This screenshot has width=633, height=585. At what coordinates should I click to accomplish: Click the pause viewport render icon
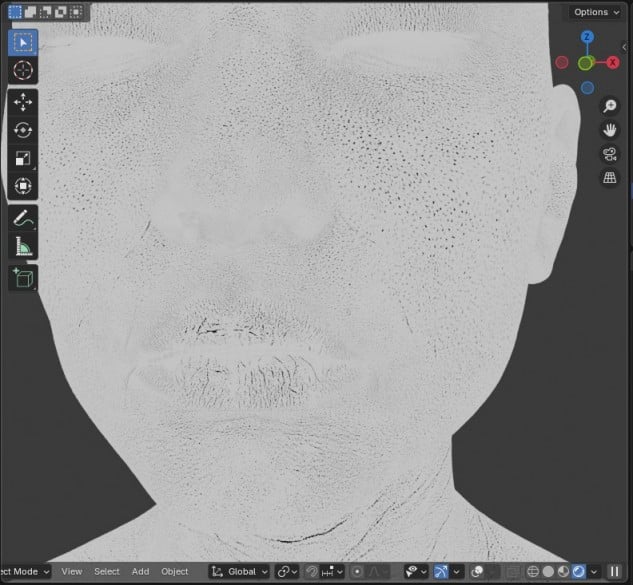[x=614, y=571]
